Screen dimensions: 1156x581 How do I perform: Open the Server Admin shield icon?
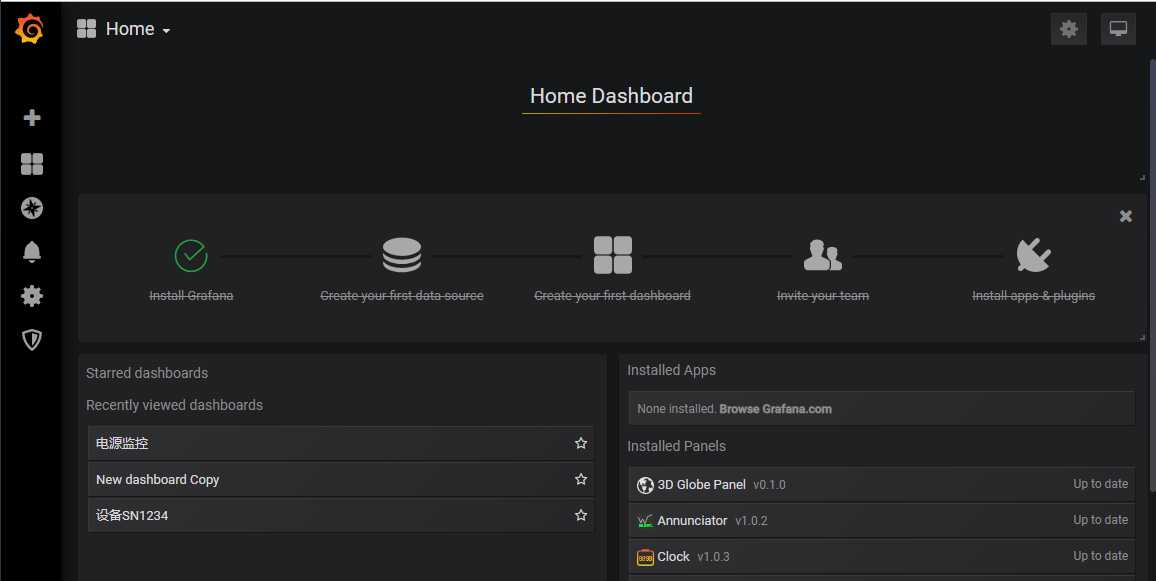(32, 339)
